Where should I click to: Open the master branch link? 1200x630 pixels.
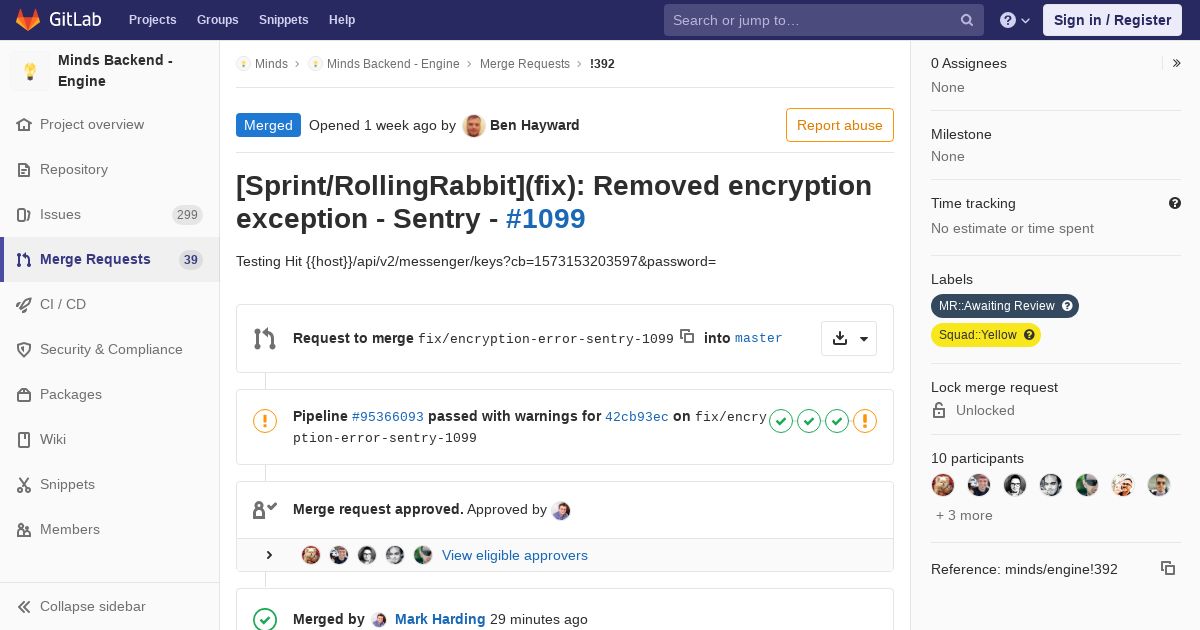click(x=759, y=338)
